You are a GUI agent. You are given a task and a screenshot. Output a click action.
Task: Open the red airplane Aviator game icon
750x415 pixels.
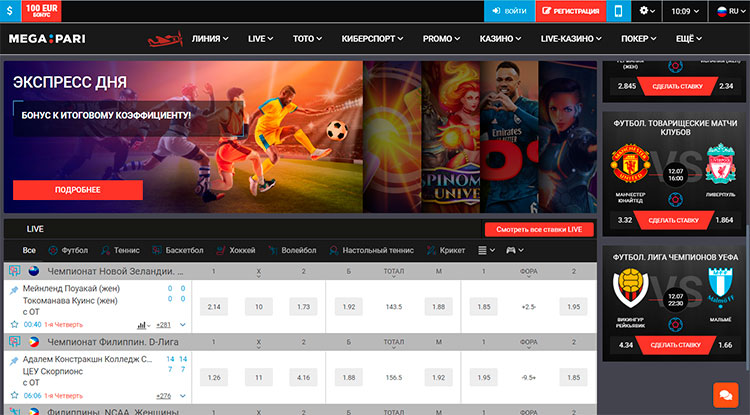(x=165, y=39)
